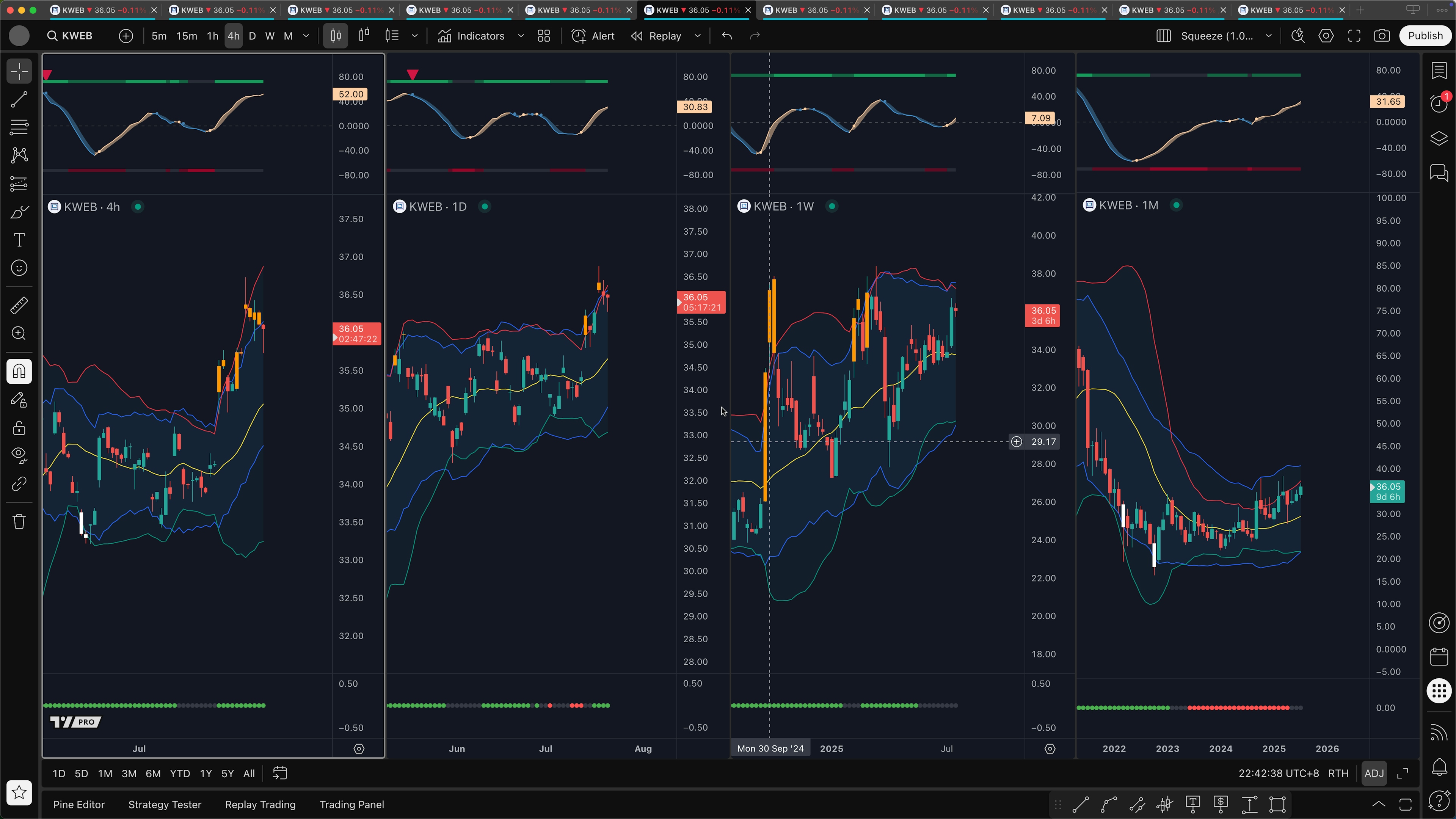The width and height of the screenshot is (1456, 819).
Task: Take a chart snapshot with camera icon
Action: pos(1382,36)
